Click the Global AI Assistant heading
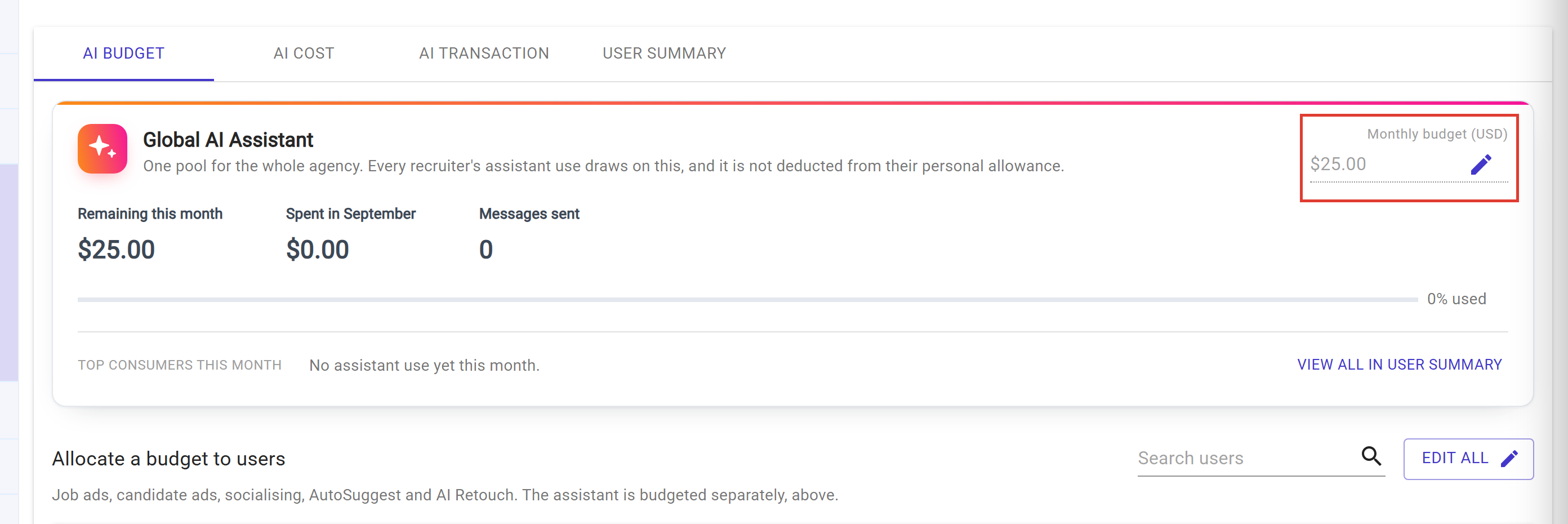This screenshot has width=1568, height=524. tap(228, 140)
